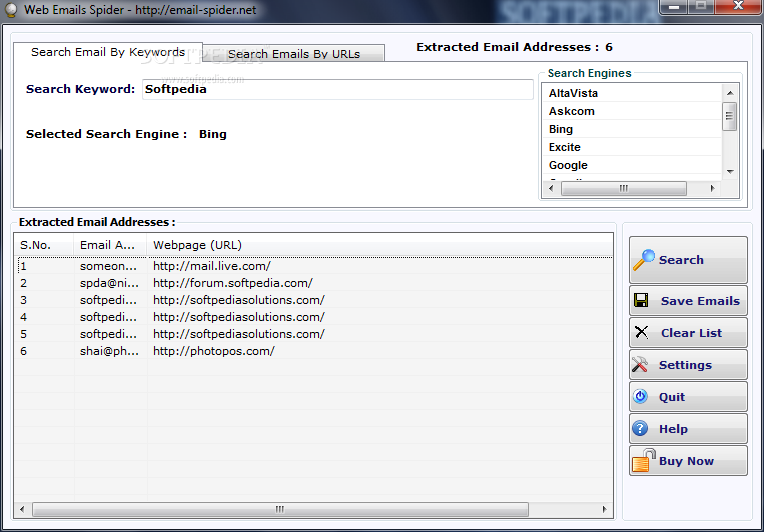Sort by S.No. column header

[x=44, y=245]
